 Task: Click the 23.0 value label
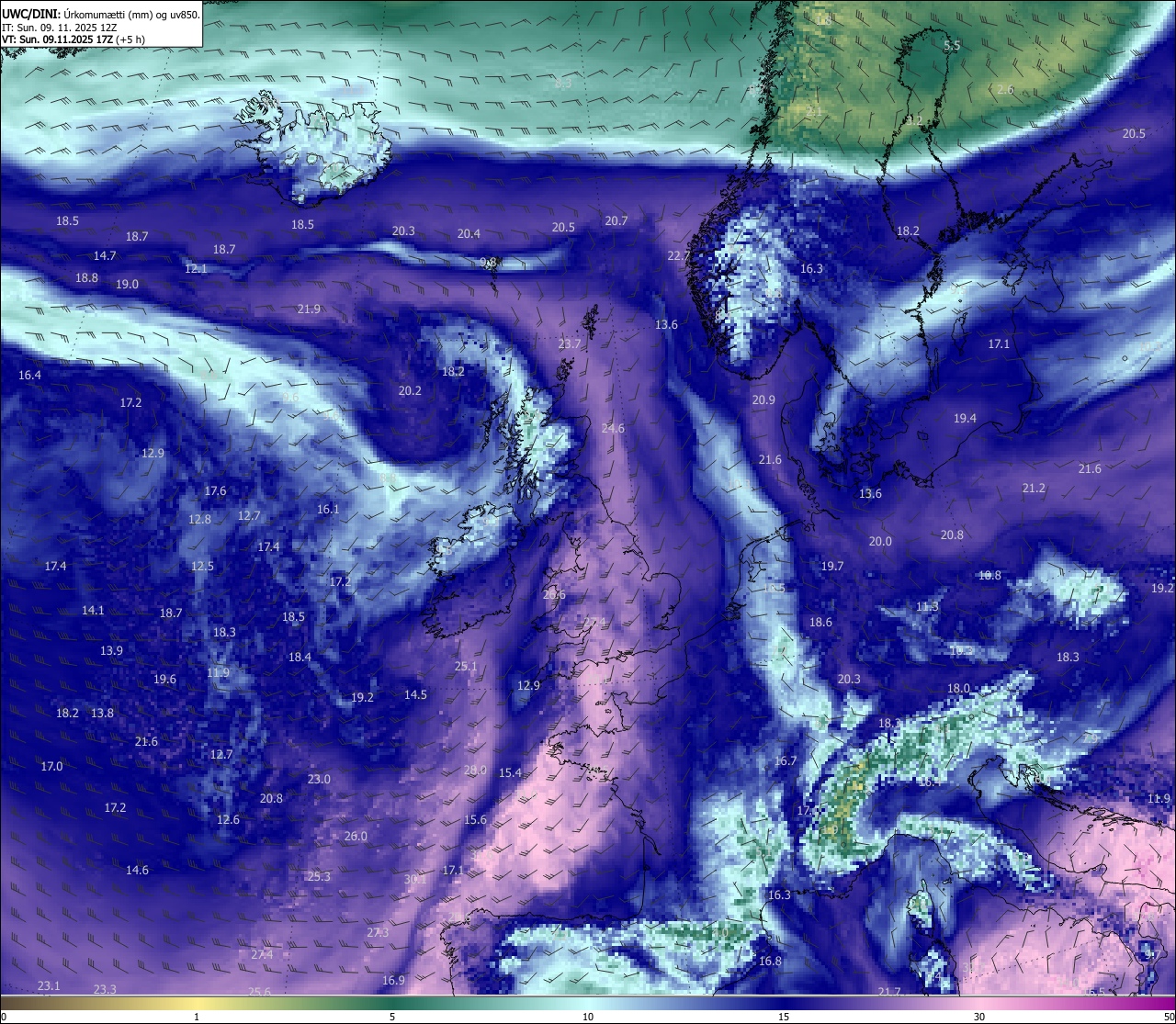pos(319,779)
